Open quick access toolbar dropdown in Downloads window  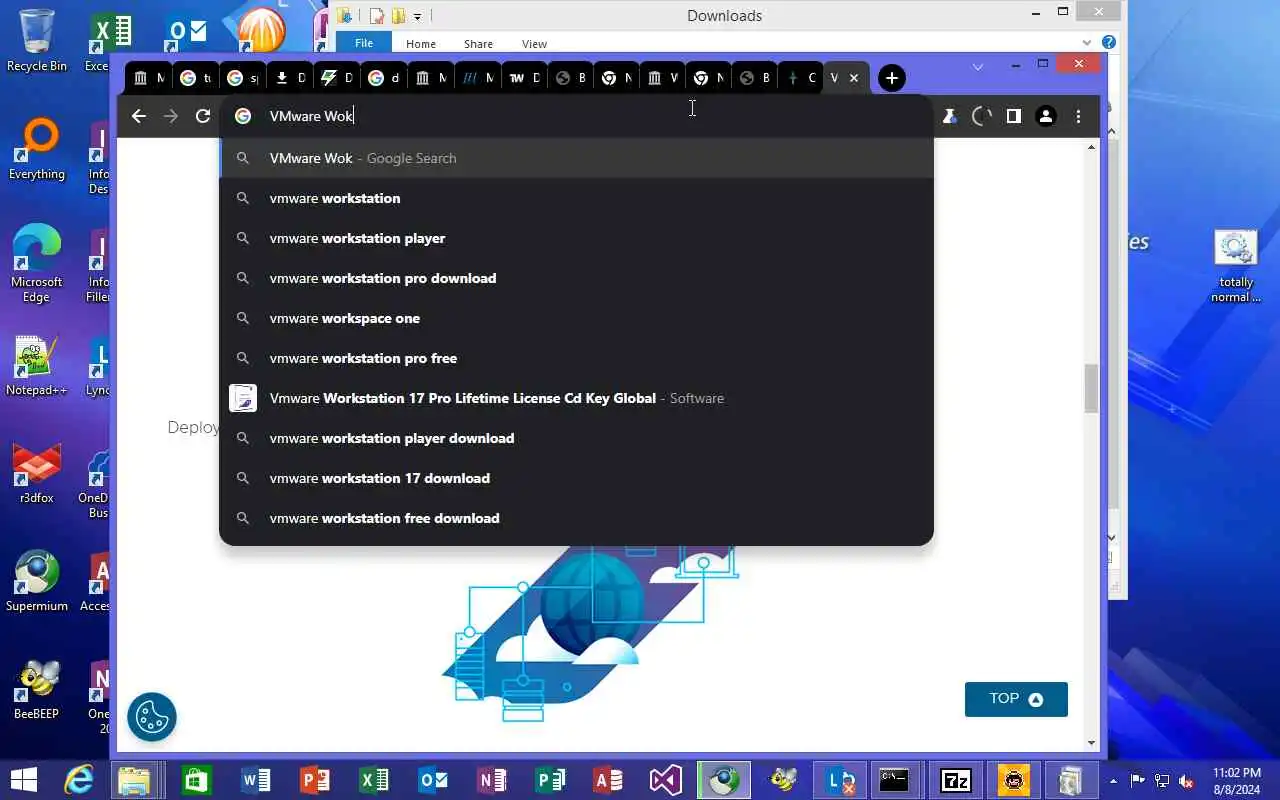pyautogui.click(x=417, y=16)
